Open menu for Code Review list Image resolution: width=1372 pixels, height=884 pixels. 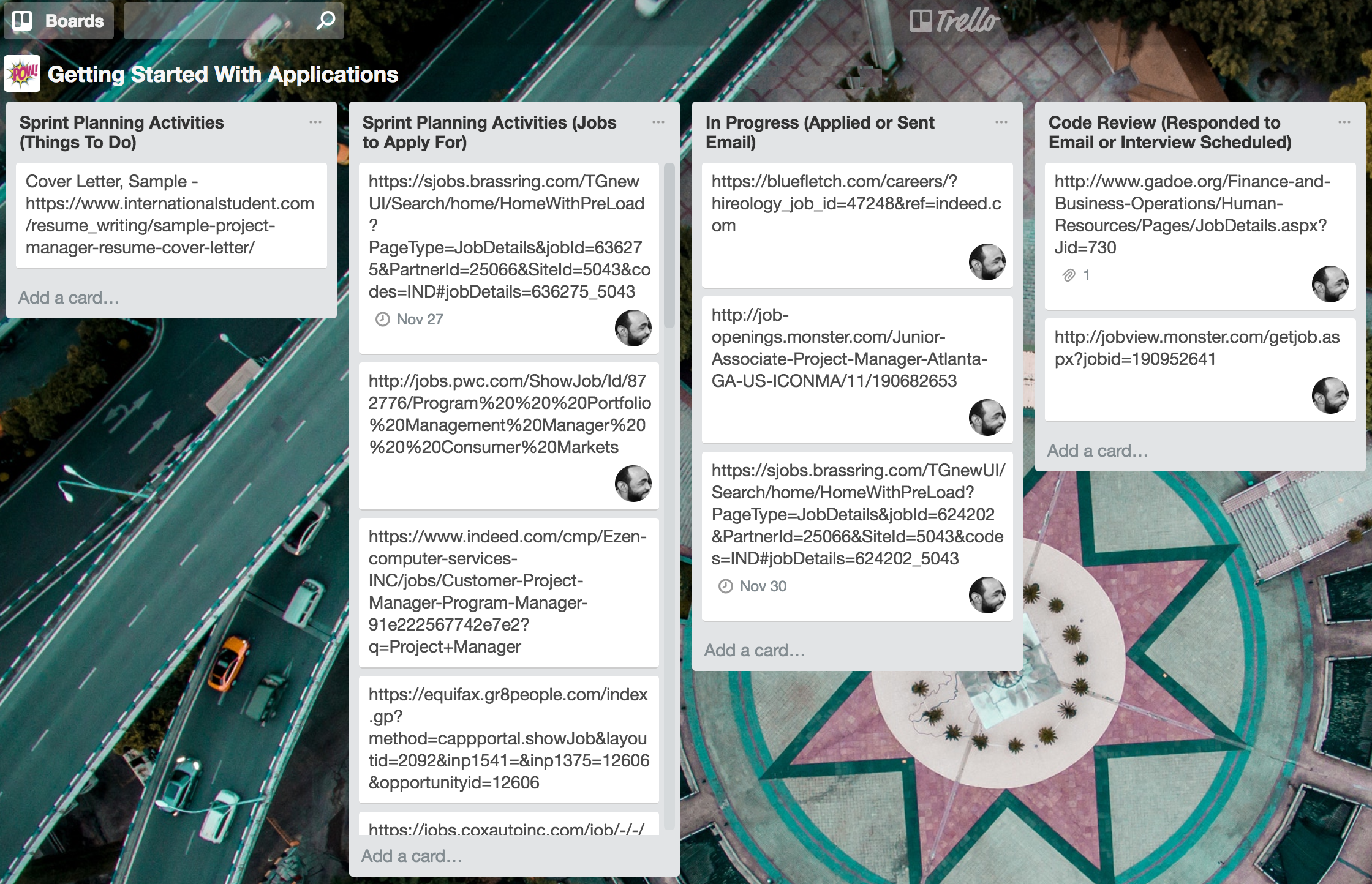point(1344,122)
